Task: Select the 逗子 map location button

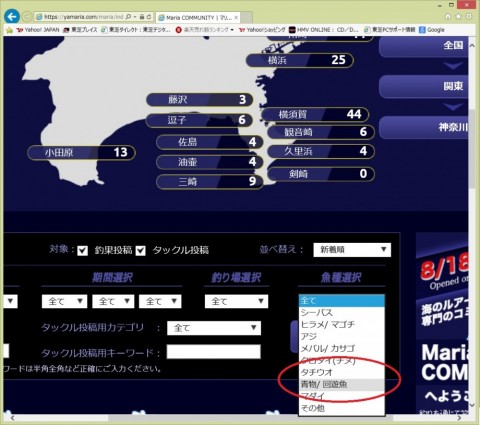Action: click(199, 120)
